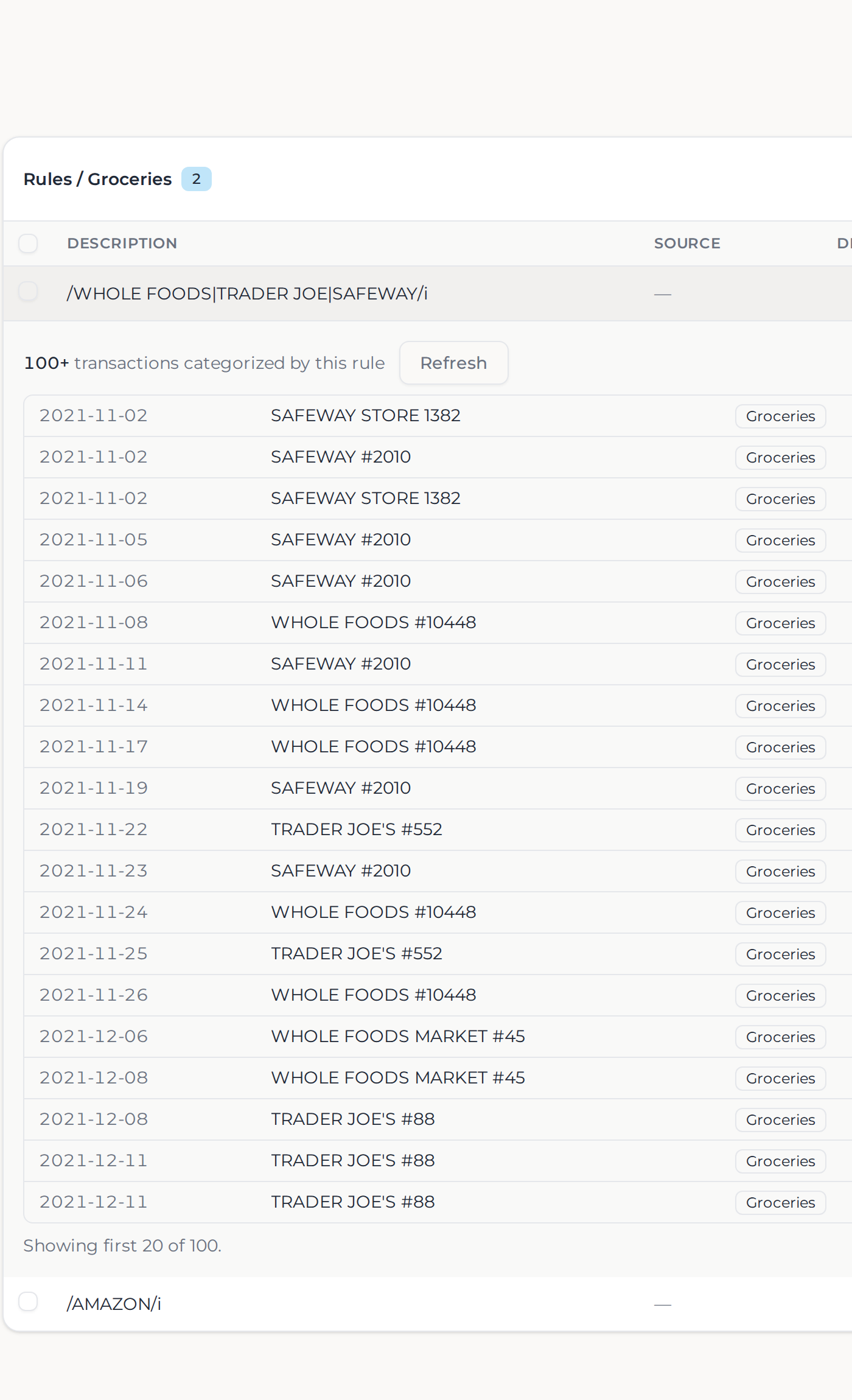Select WHOLE FOODS #10448 transaction on 2021-11-24
This screenshot has height=1400, width=852.
374,912
